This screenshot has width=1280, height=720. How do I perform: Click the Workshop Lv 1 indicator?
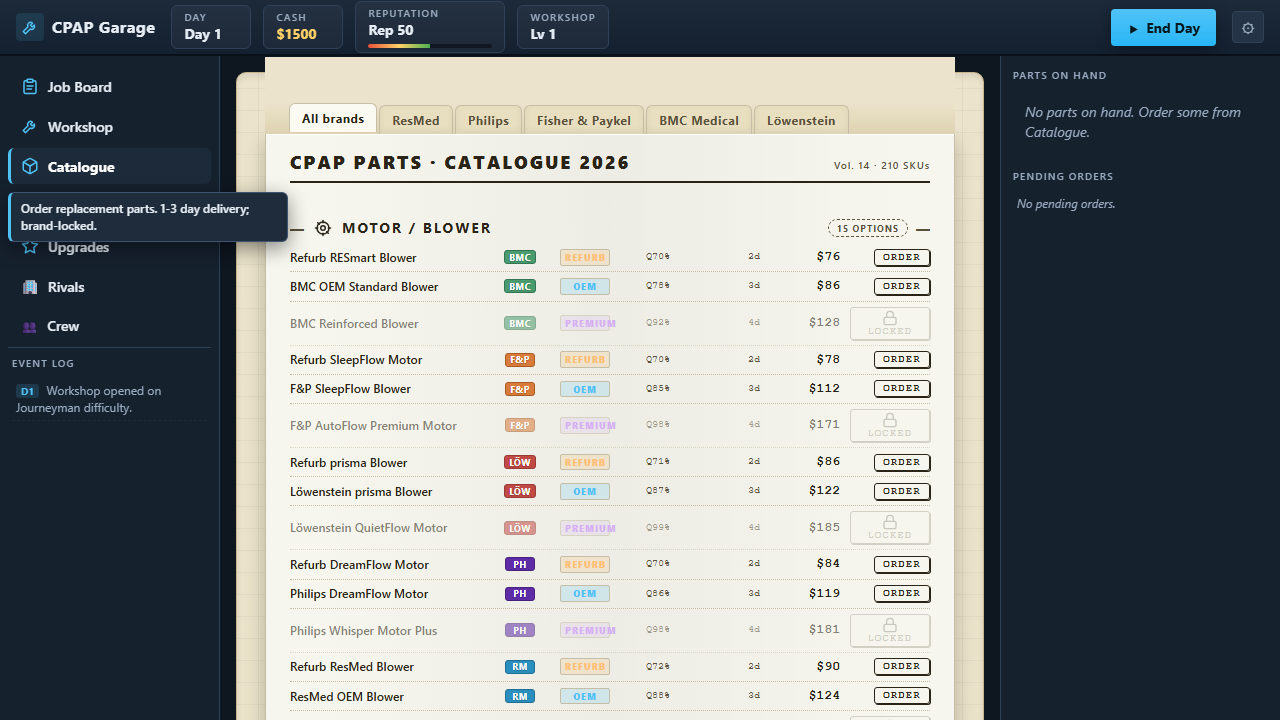click(x=563, y=27)
